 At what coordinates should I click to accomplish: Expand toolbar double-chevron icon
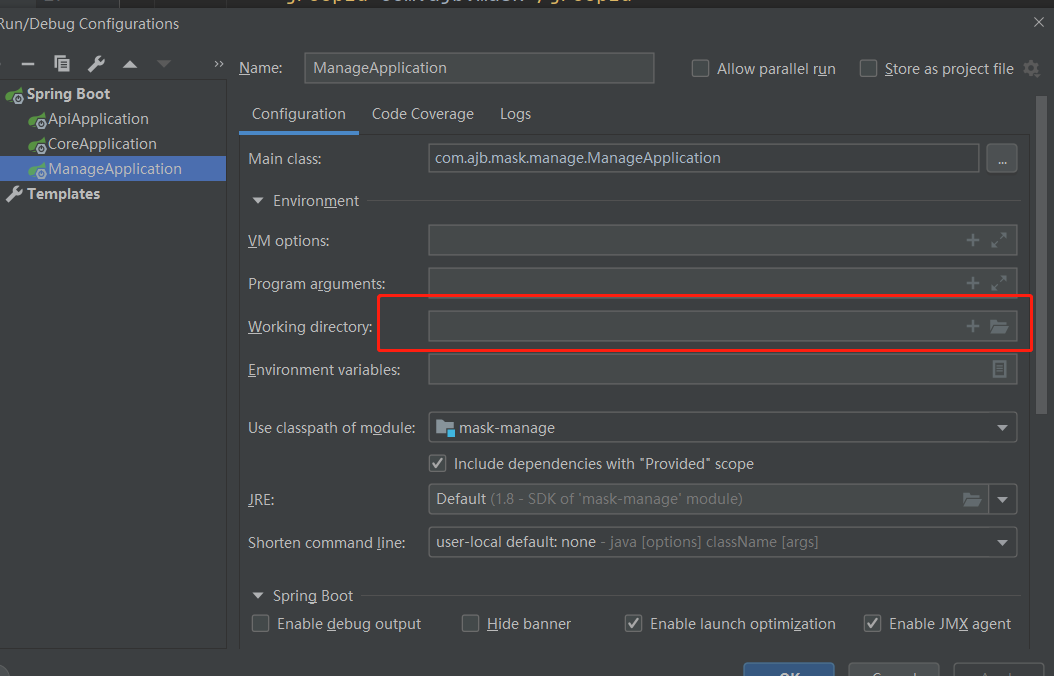(x=218, y=64)
